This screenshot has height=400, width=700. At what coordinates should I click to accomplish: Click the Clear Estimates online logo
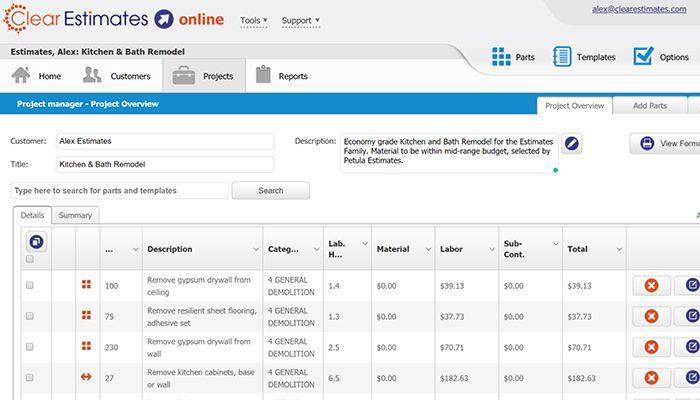113,19
